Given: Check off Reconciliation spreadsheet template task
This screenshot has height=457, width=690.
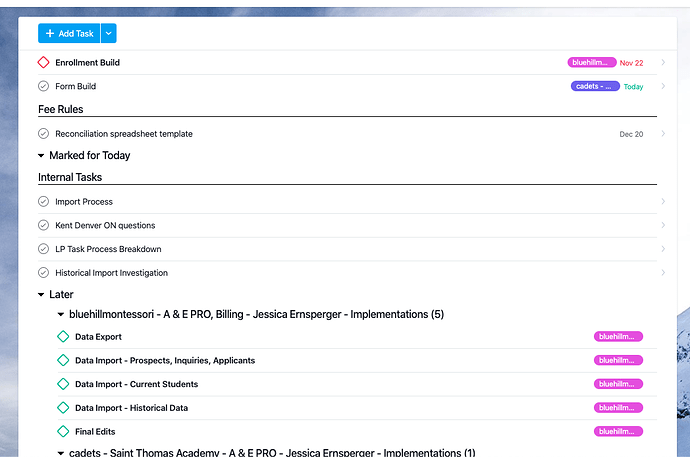Looking at the screenshot, I should point(43,134).
